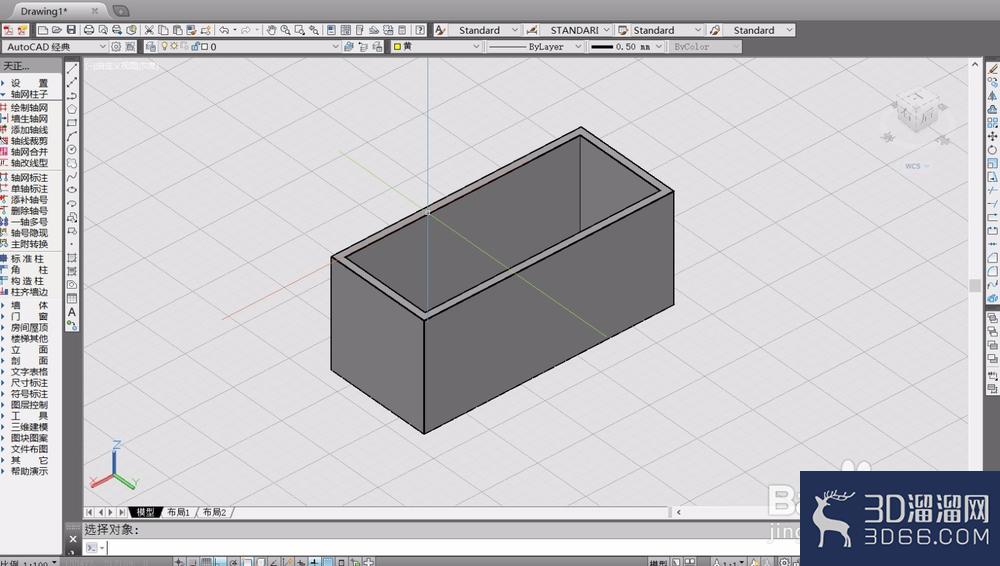This screenshot has width=1000, height=566.
Task: Select the Ellipse draw tool
Action: click(x=72, y=190)
